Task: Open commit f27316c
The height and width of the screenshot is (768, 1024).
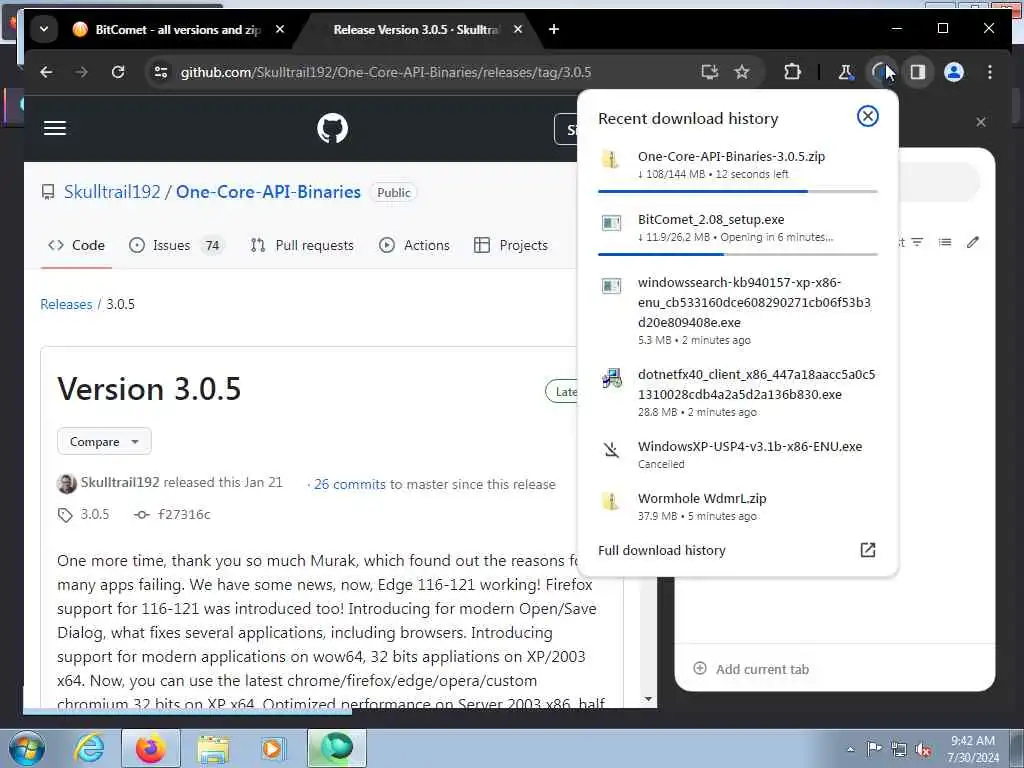Action: [172, 515]
